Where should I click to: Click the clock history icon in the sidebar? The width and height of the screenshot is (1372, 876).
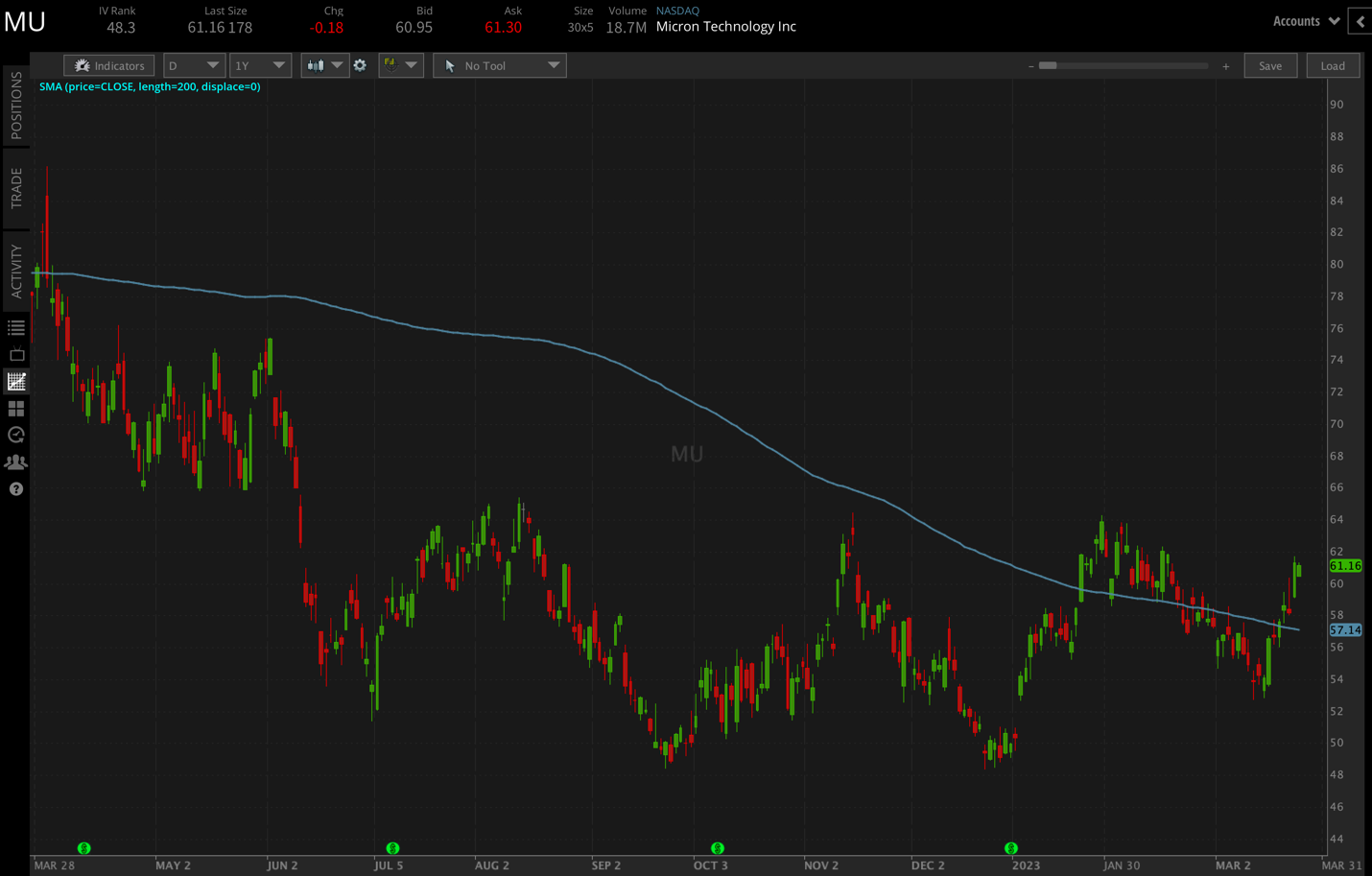click(x=16, y=435)
